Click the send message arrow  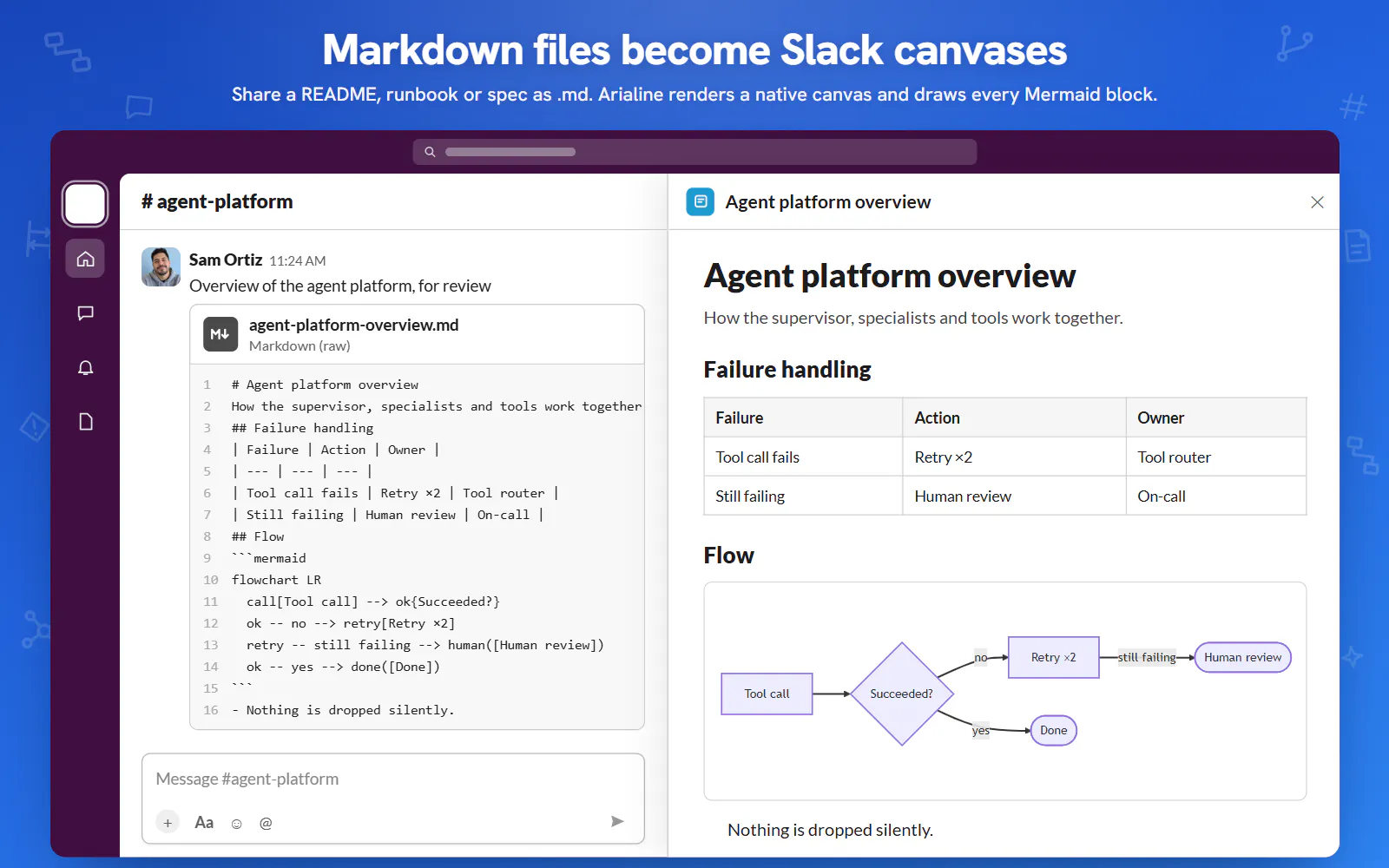tap(617, 821)
